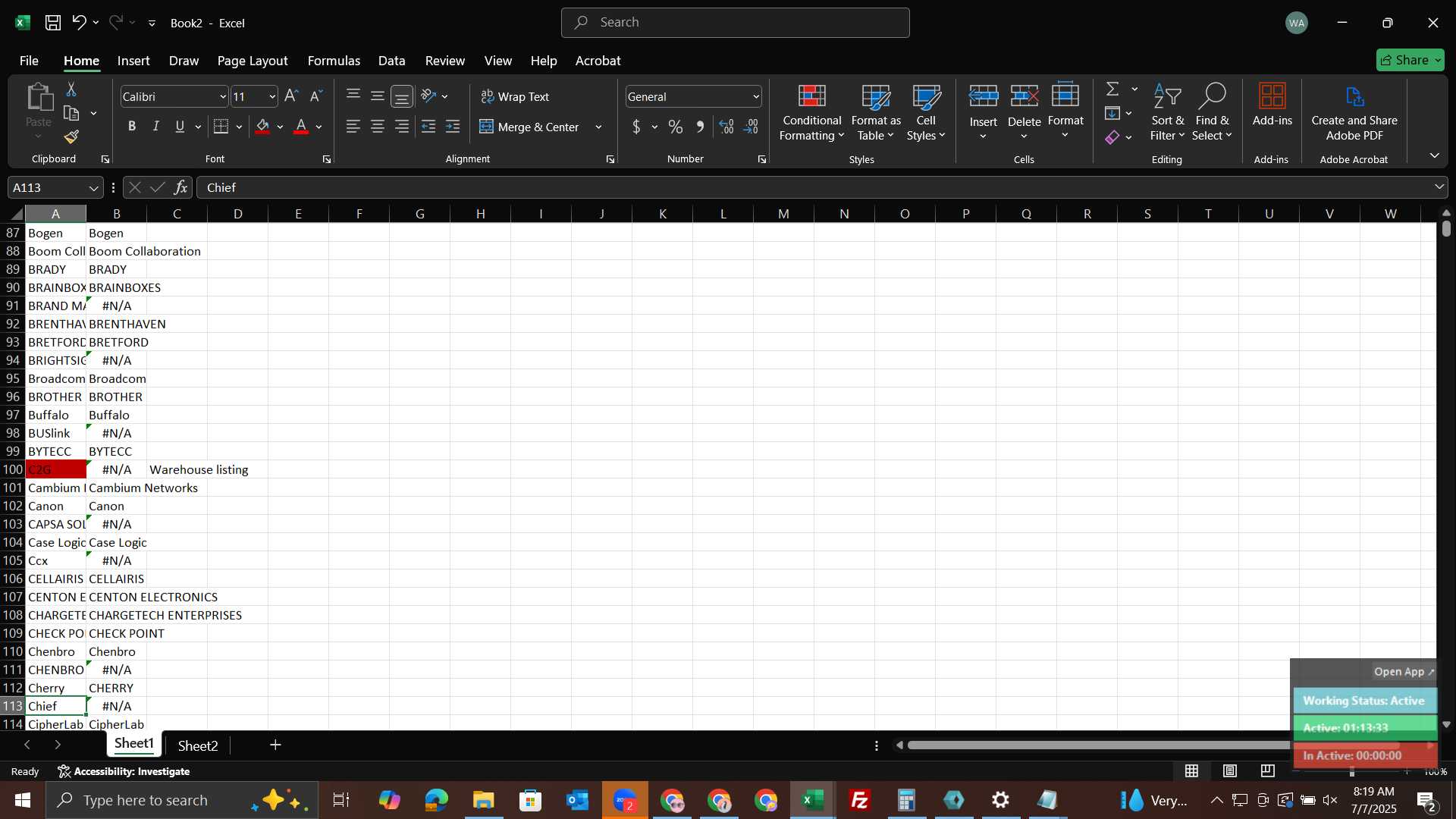Toggle Wrap Text

click(x=516, y=96)
